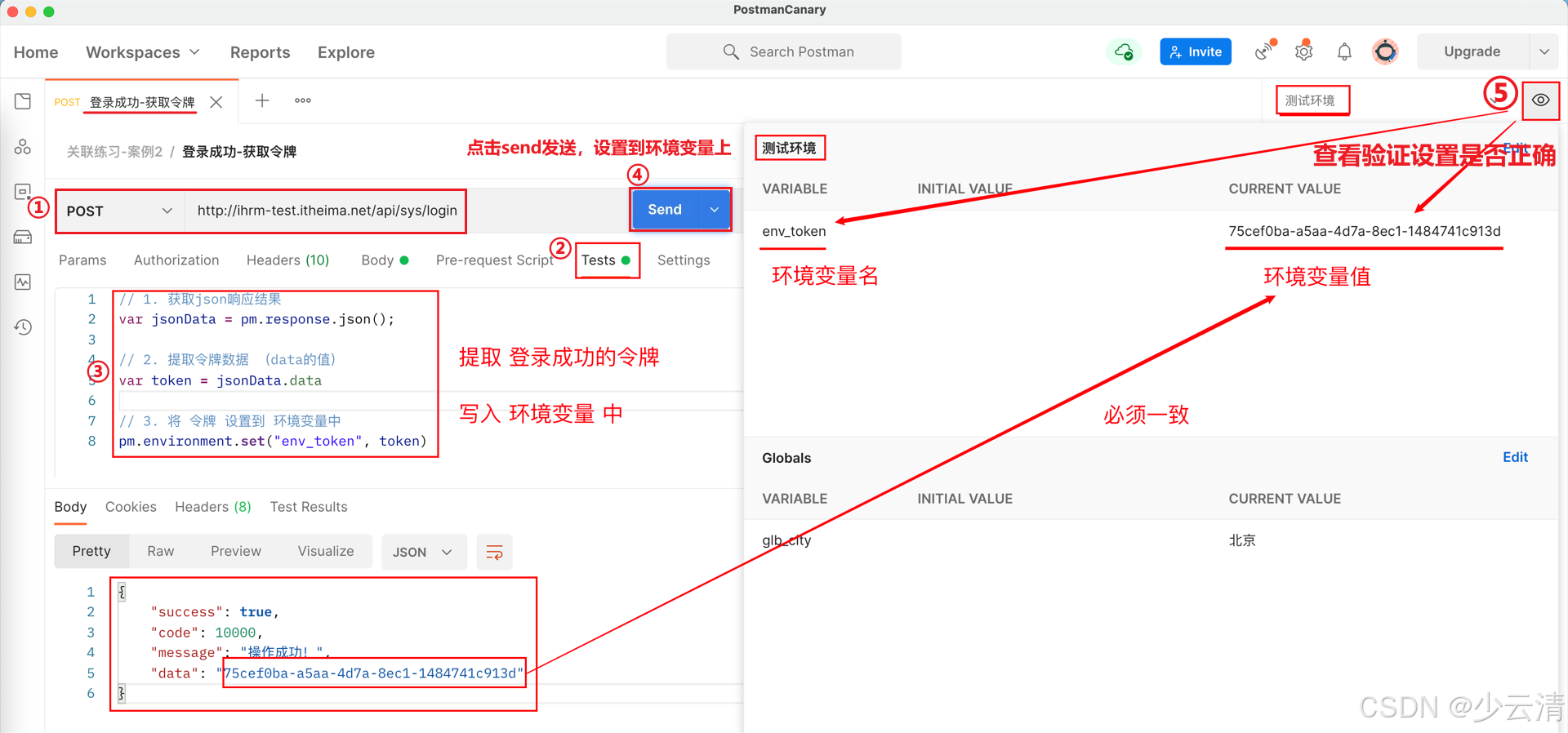
Task: Click the Search Postman field
Action: [x=784, y=52]
